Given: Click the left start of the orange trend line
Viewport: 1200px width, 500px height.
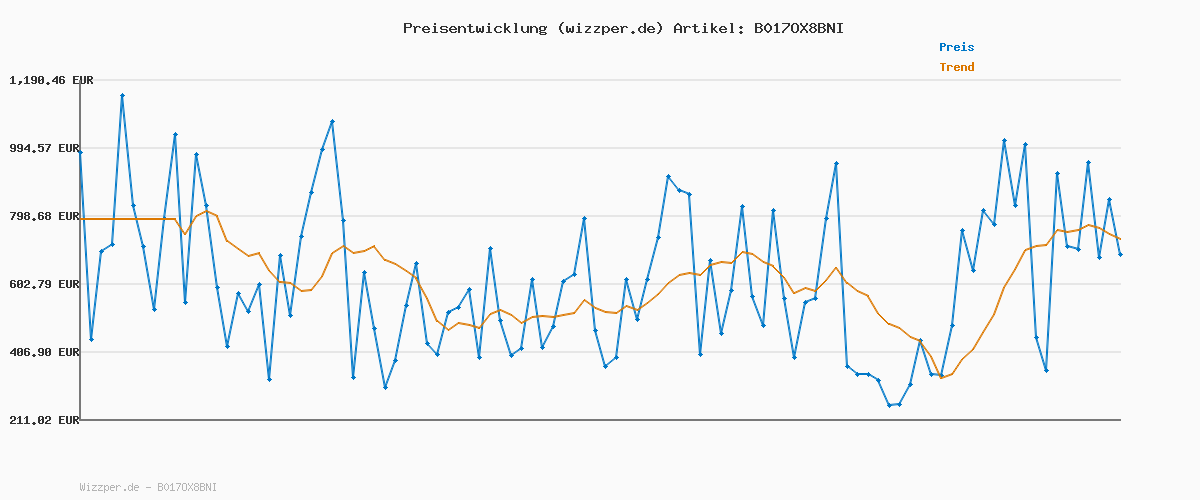Looking at the screenshot, I should (x=81, y=218).
